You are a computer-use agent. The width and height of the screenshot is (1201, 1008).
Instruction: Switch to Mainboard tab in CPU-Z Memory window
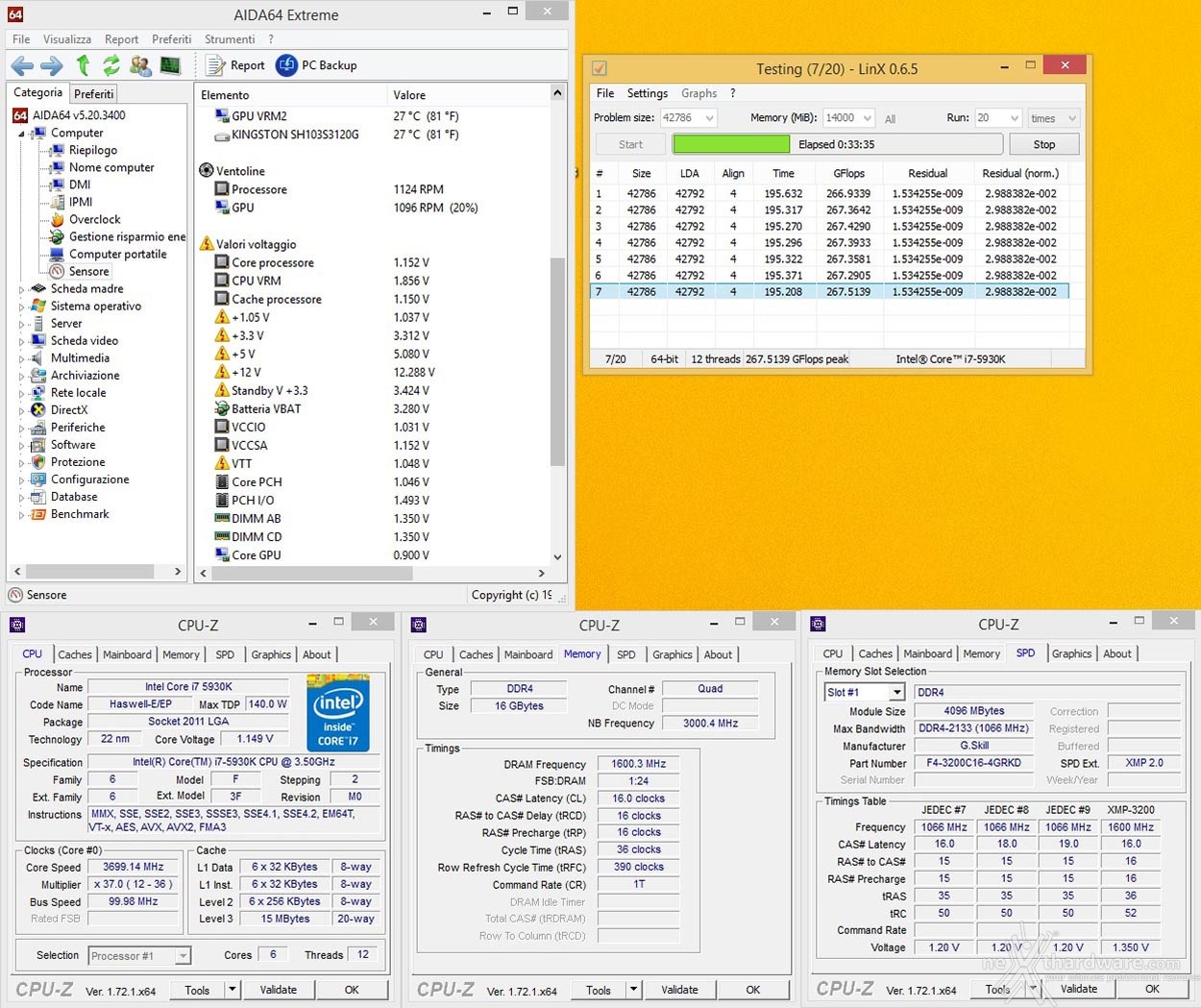[528, 654]
